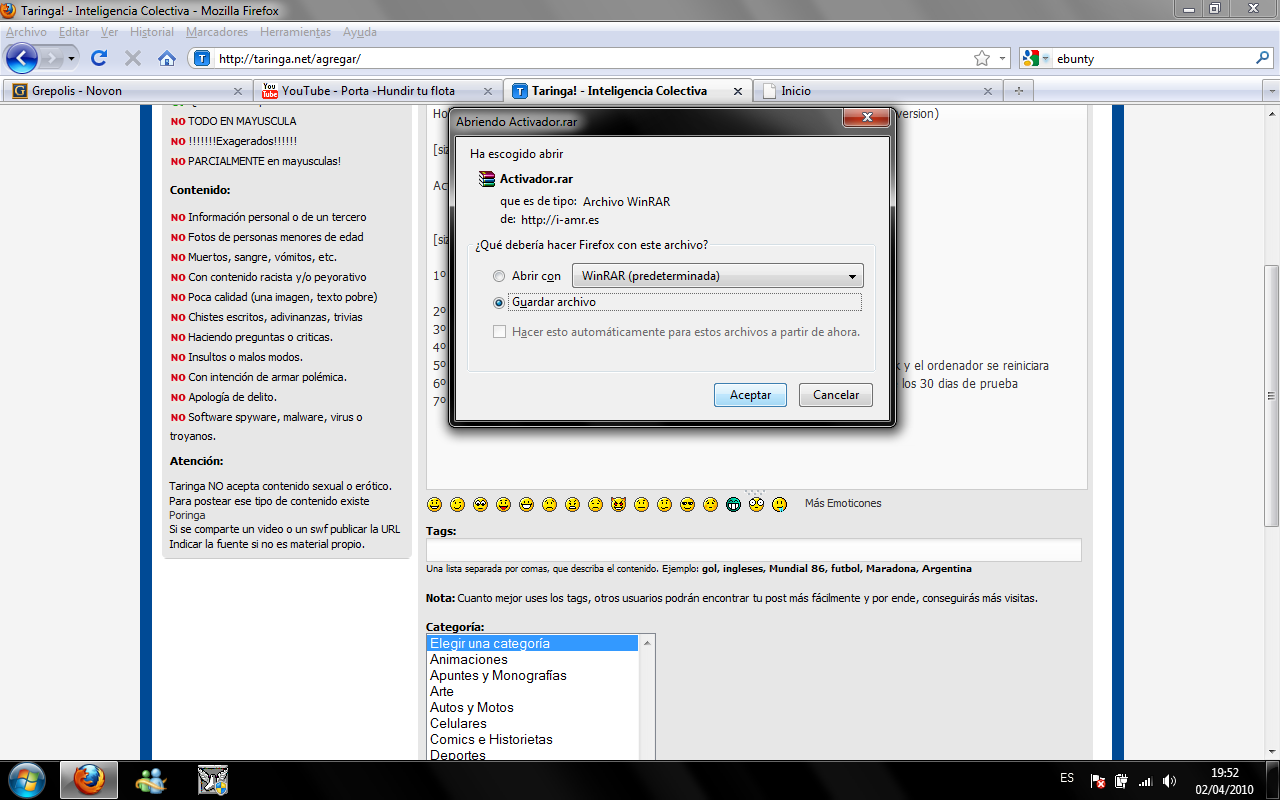Click the network signal tray icon
This screenshot has width=1280, height=800.
click(1146, 781)
